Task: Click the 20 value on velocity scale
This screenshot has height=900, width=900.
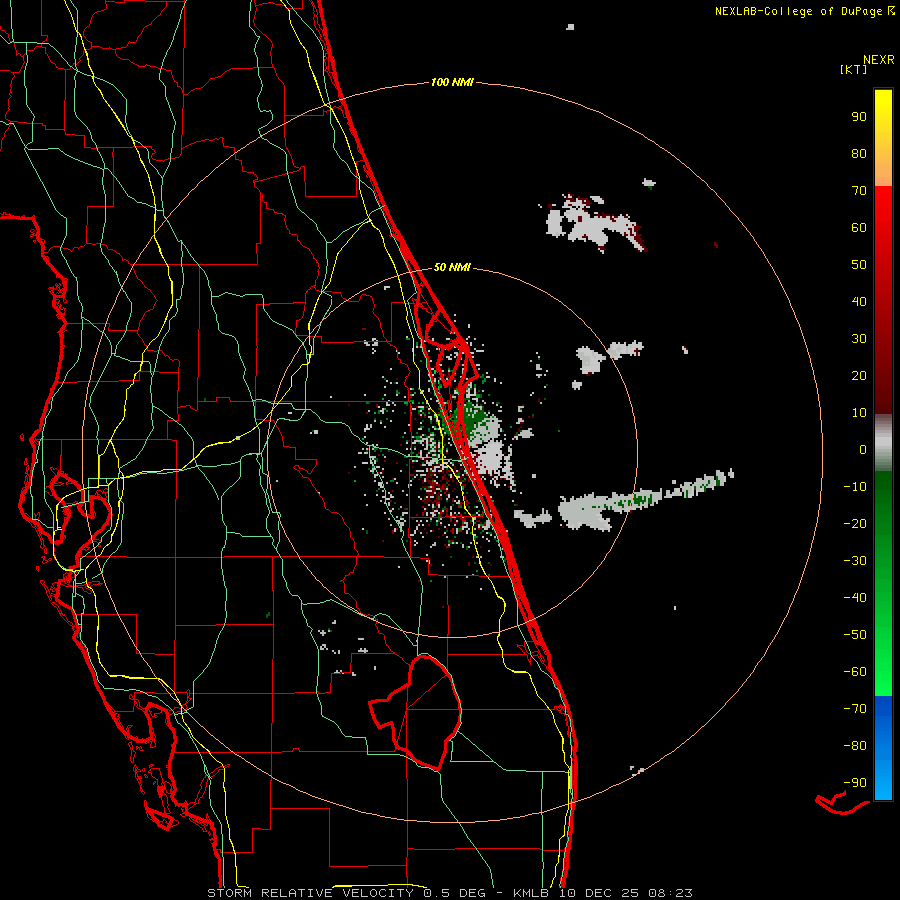Action: coord(859,375)
